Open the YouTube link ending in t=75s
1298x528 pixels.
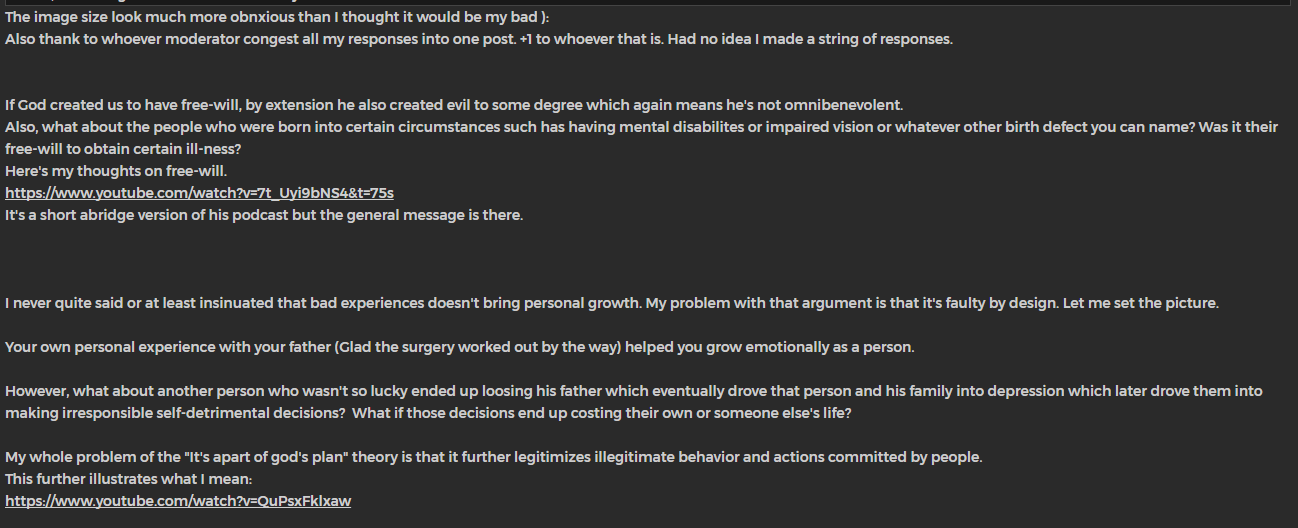click(x=199, y=193)
